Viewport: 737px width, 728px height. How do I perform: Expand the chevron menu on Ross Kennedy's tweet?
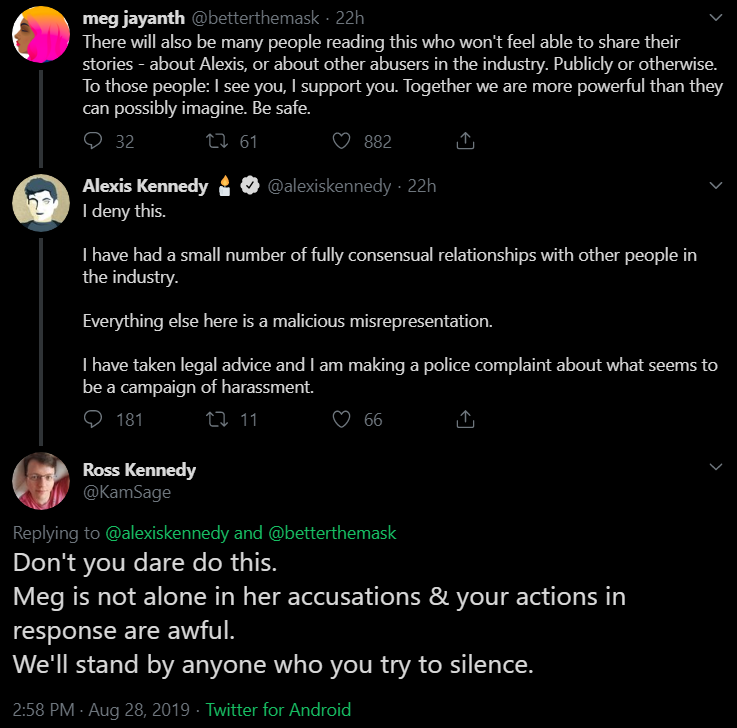[715, 467]
